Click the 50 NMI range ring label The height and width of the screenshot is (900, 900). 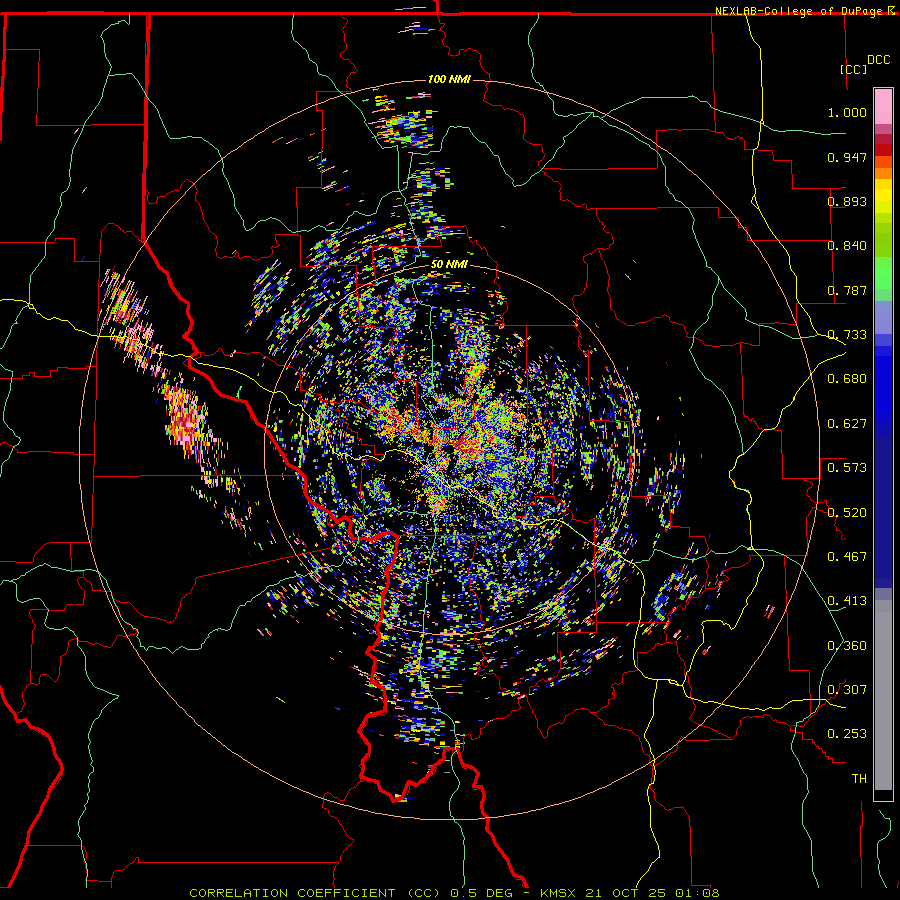click(449, 265)
